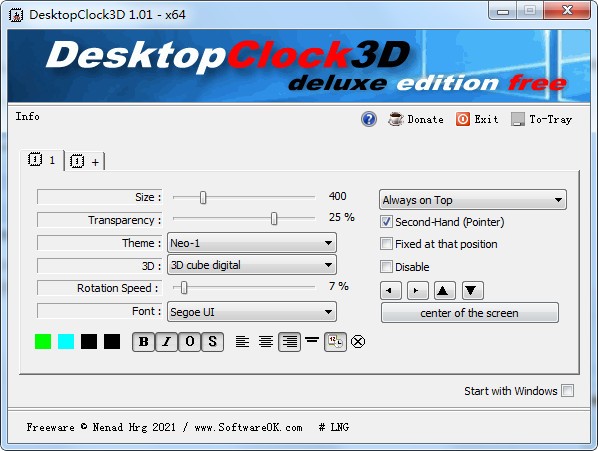598x451 pixels.
Task: Click the Exit text label
Action: pos(486,119)
